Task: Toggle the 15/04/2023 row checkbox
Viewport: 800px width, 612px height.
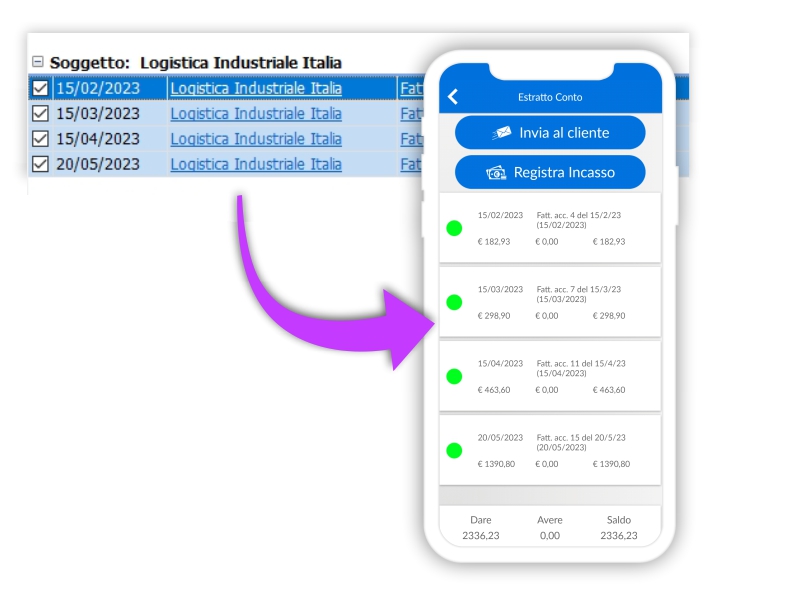Action: 40,139
